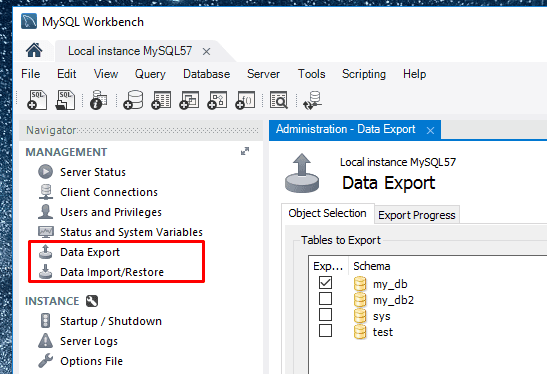Reconnect to DBMS toolbar icon
The width and height of the screenshot is (547, 374).
point(313,100)
